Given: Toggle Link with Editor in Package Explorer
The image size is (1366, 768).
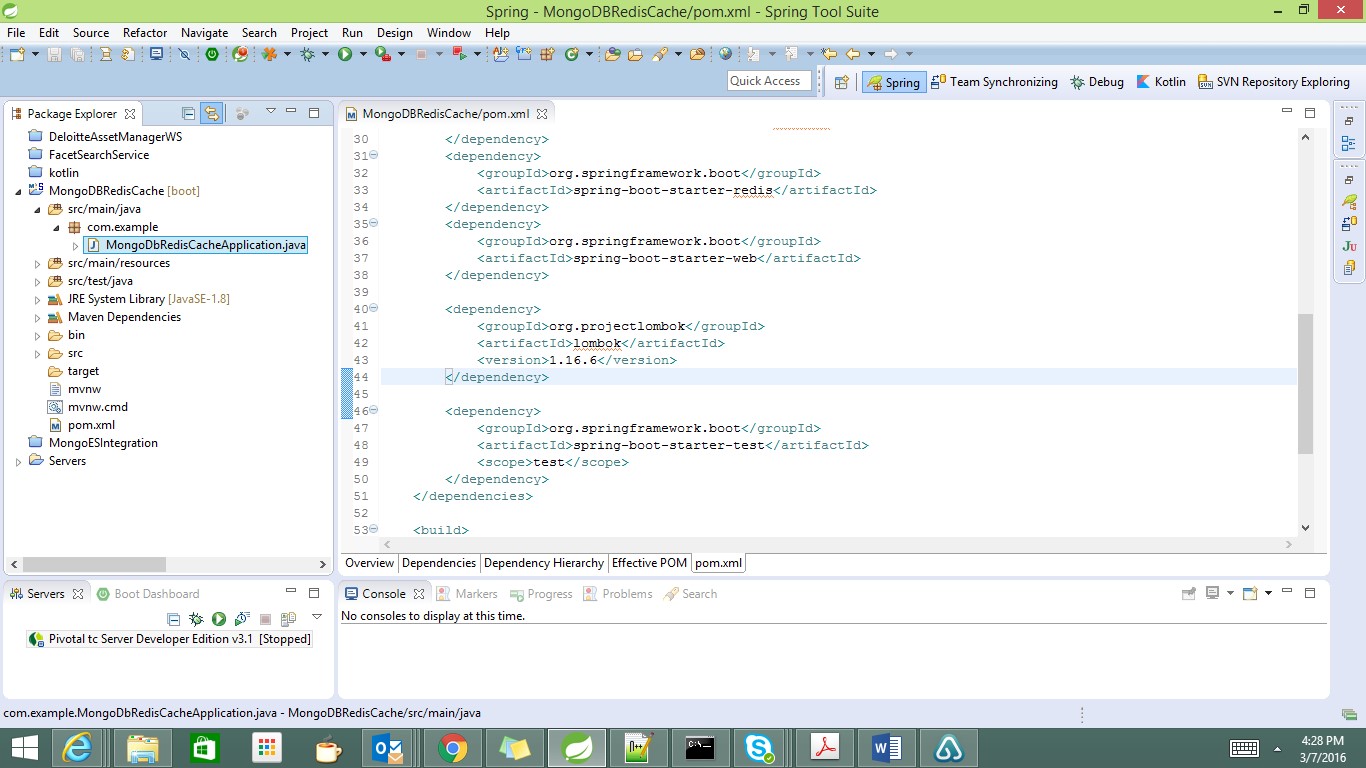Looking at the screenshot, I should (211, 114).
